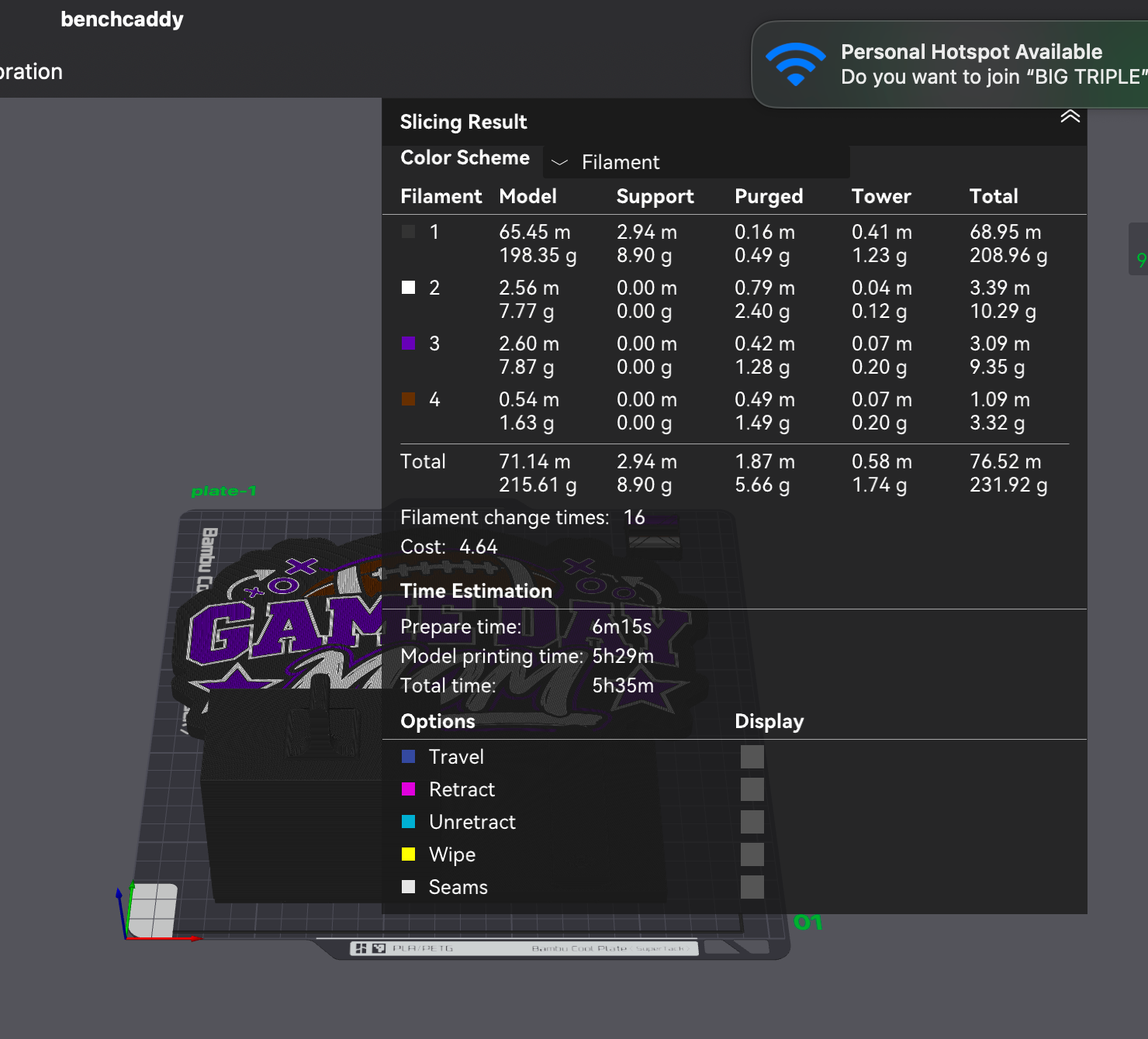Click the overall total 76.52 m value
1148x1039 pixels.
[1005, 461]
